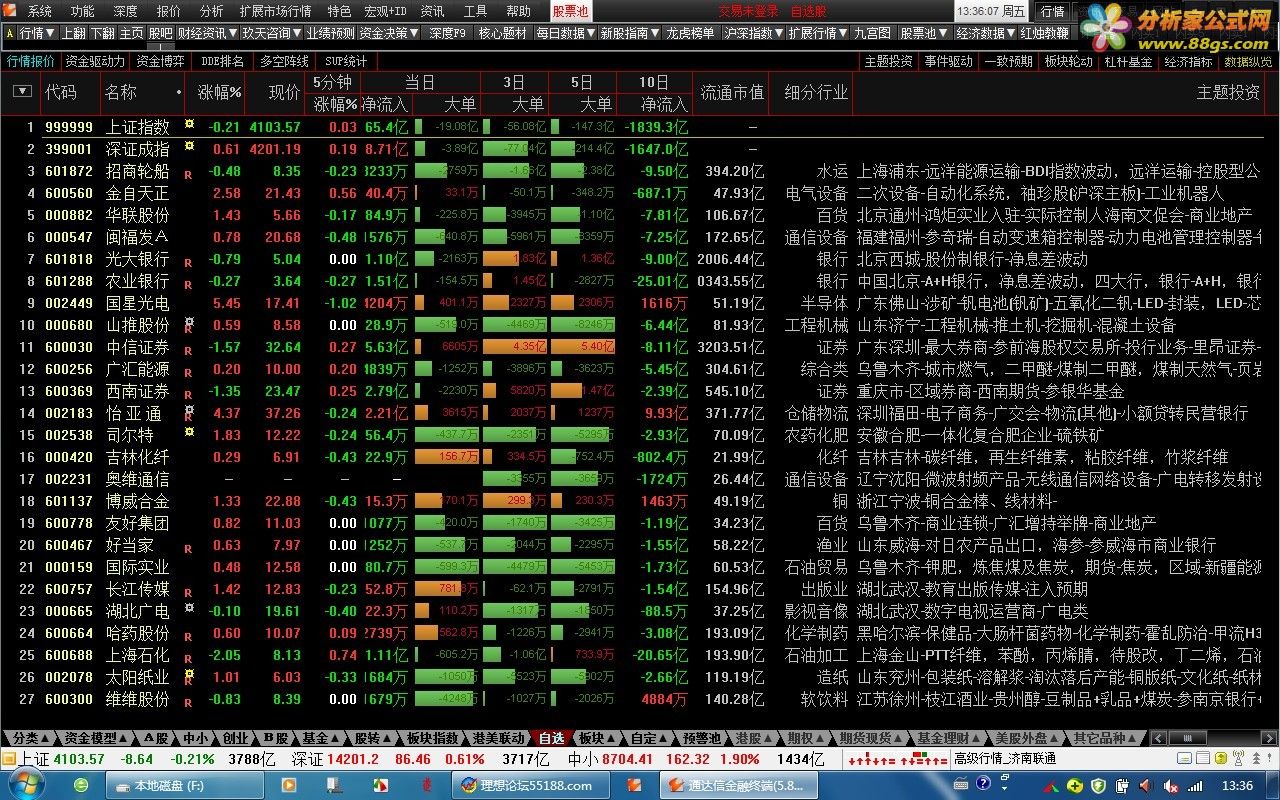Click the yellow A icon before 行情 toolbar item
The image size is (1280, 800).
(x=10, y=33)
